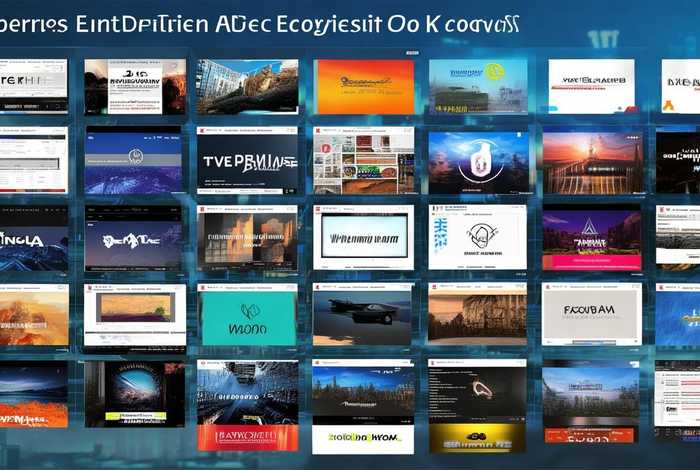Image resolution: width=700 pixels, height=470 pixels.
Task: Click the blue shield emblem in the thumbnail
Action: (x=477, y=160)
